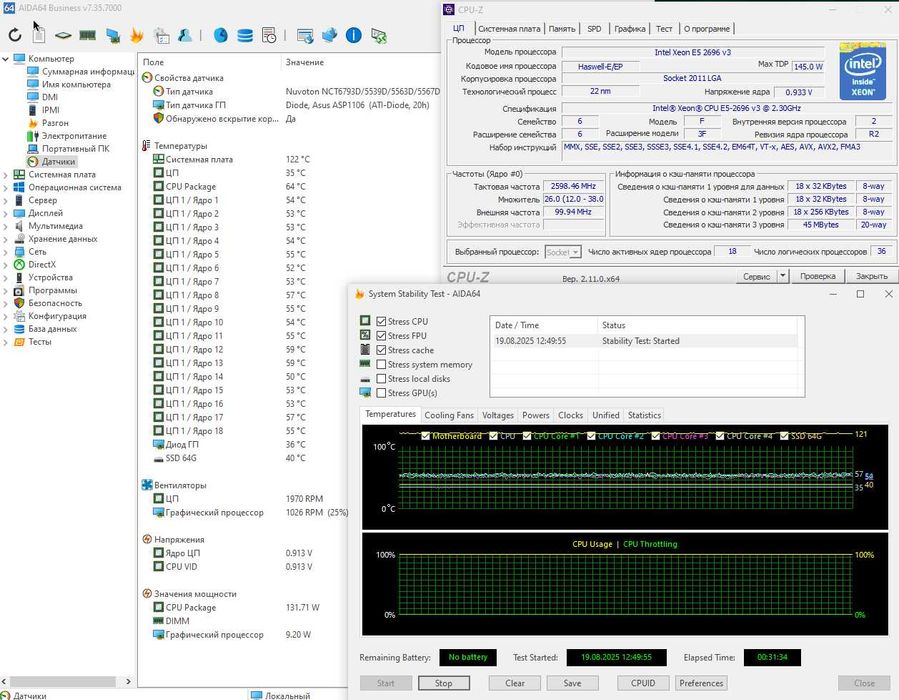
Task: Toggle Motherboard graph legend checkbox
Action: point(425,436)
